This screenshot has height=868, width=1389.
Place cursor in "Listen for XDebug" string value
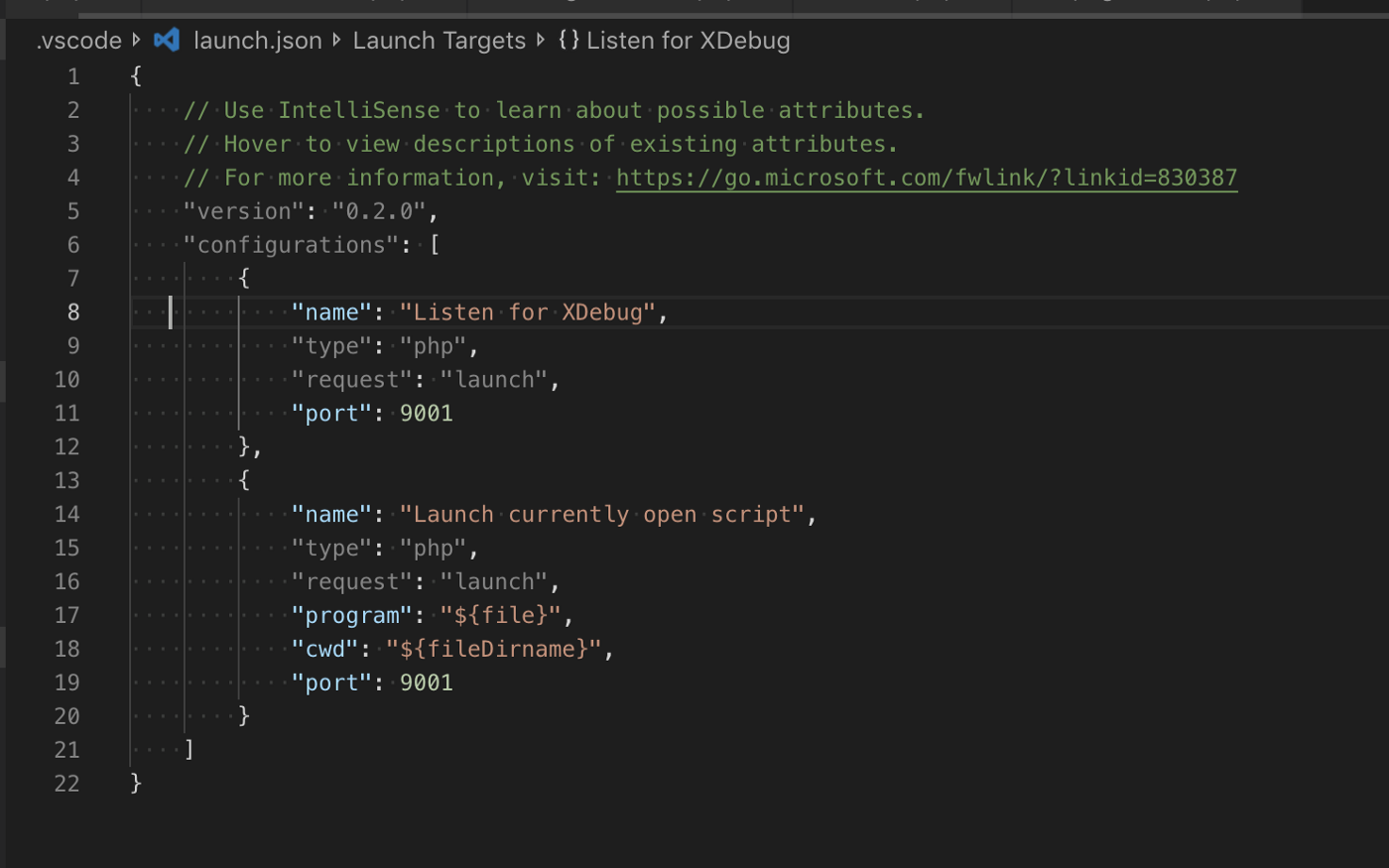tap(527, 312)
